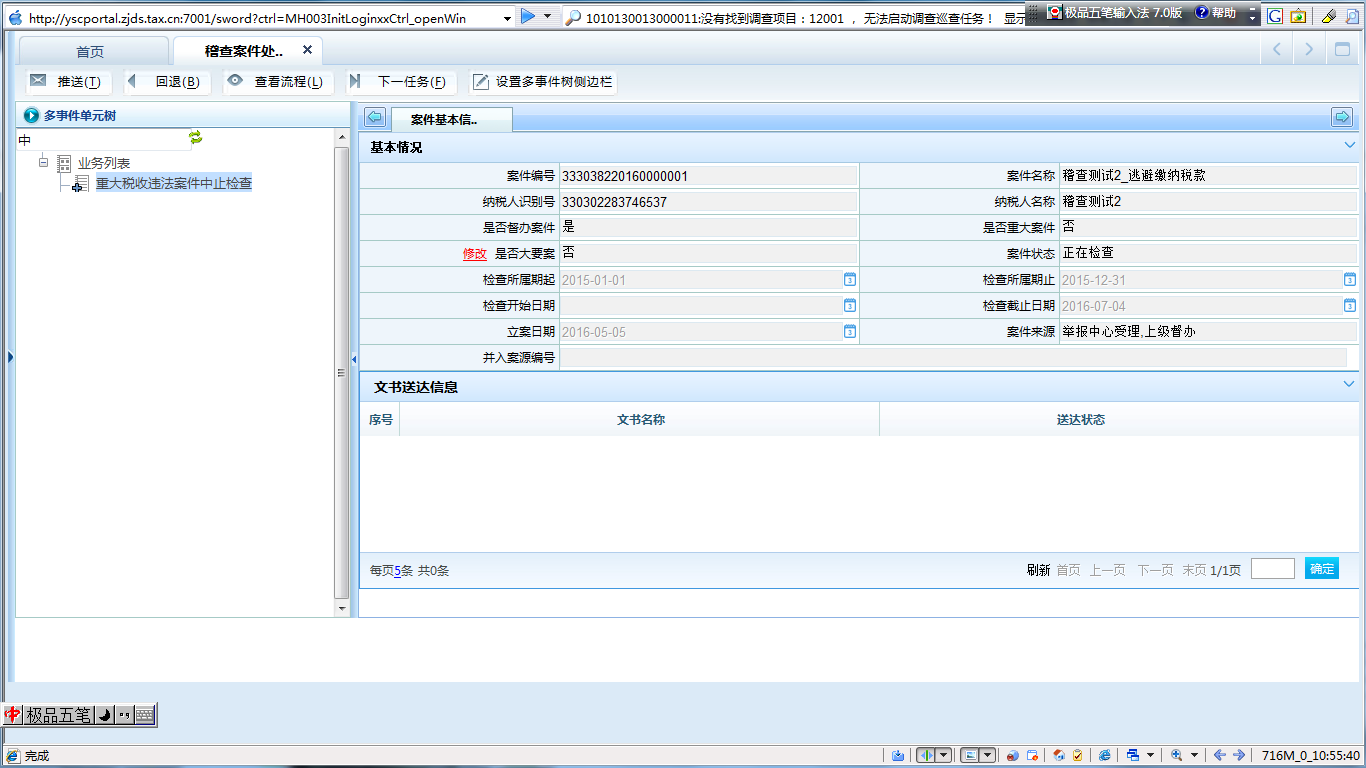Collapse the 业务列表 tree node
Screen dimensions: 1366x768
click(x=43, y=162)
